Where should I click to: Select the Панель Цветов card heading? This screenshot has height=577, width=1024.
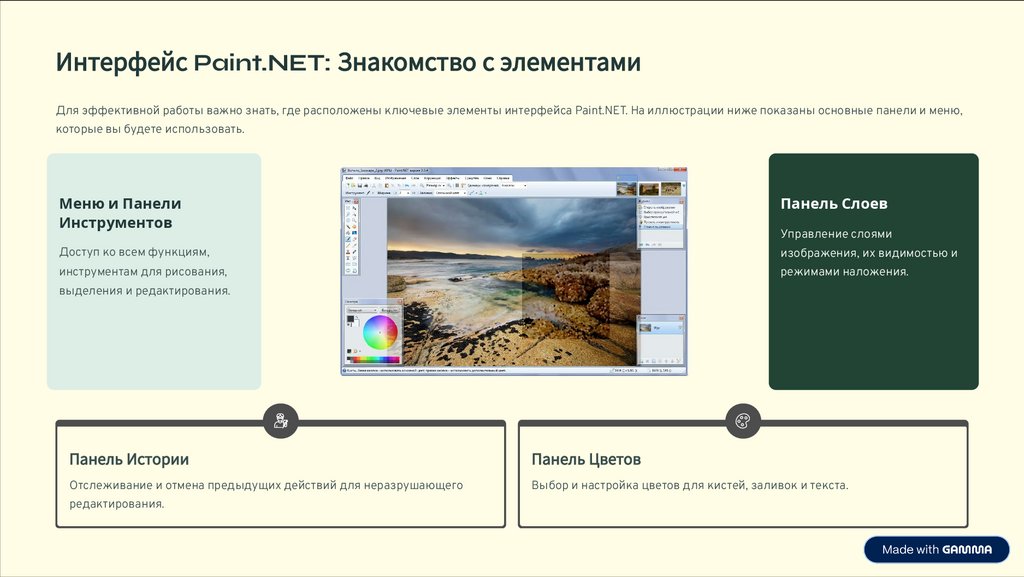[586, 459]
